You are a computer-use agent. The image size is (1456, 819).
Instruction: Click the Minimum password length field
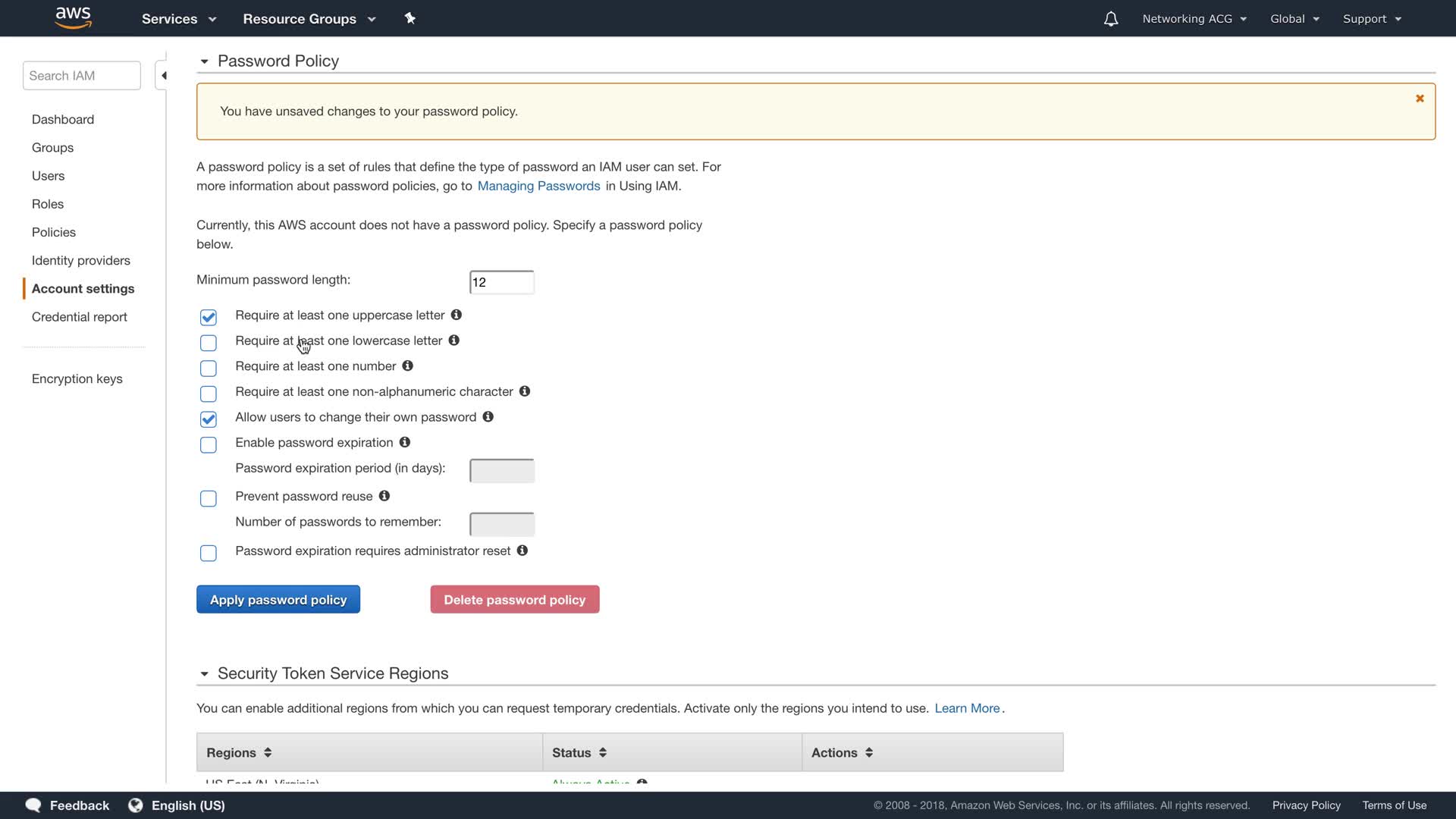[502, 282]
